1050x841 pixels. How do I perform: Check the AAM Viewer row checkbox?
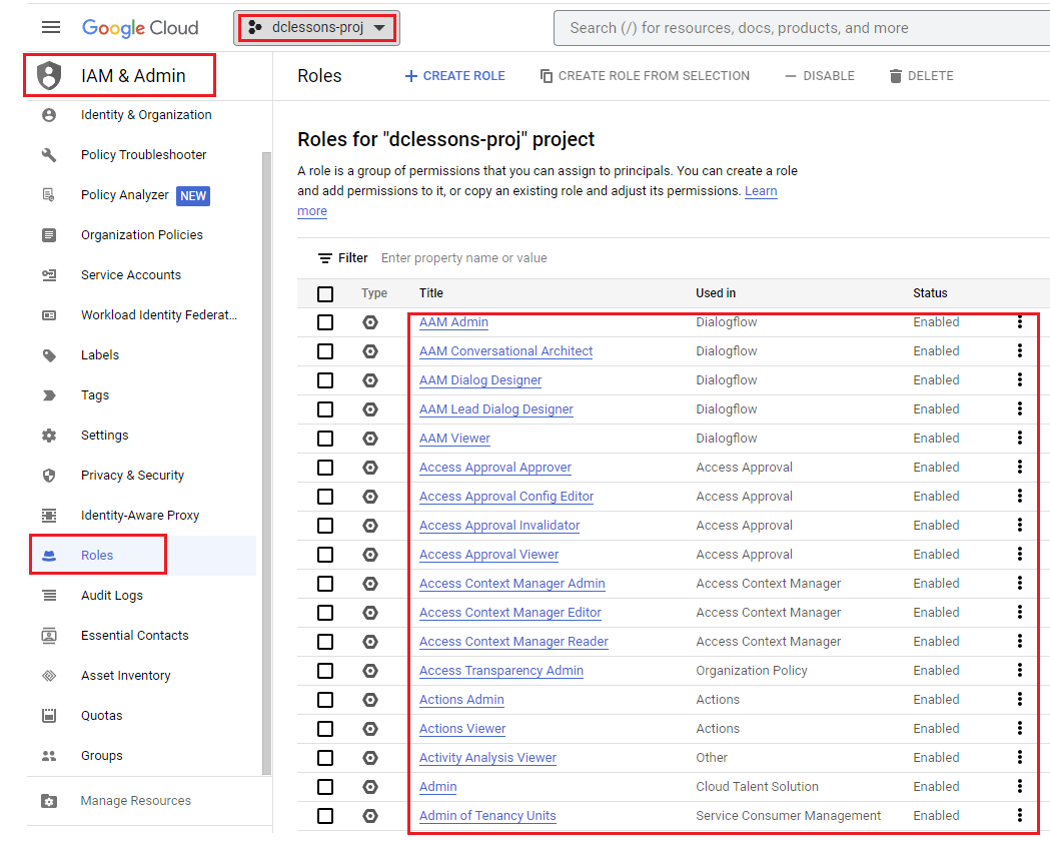(325, 439)
